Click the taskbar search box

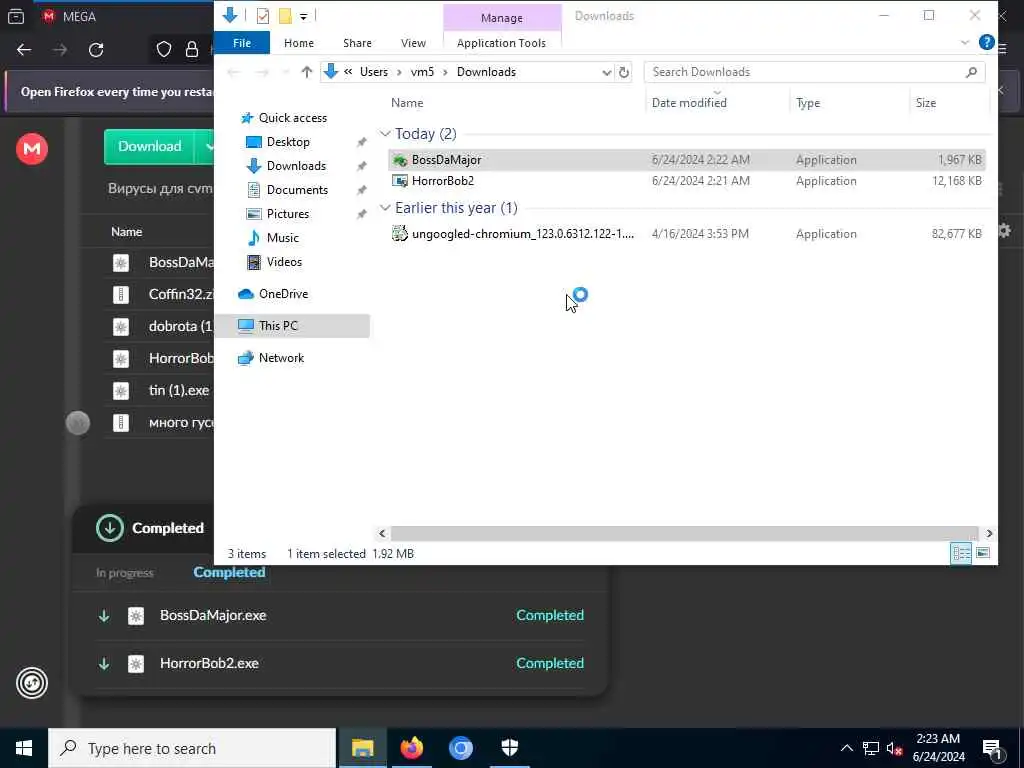click(192, 748)
